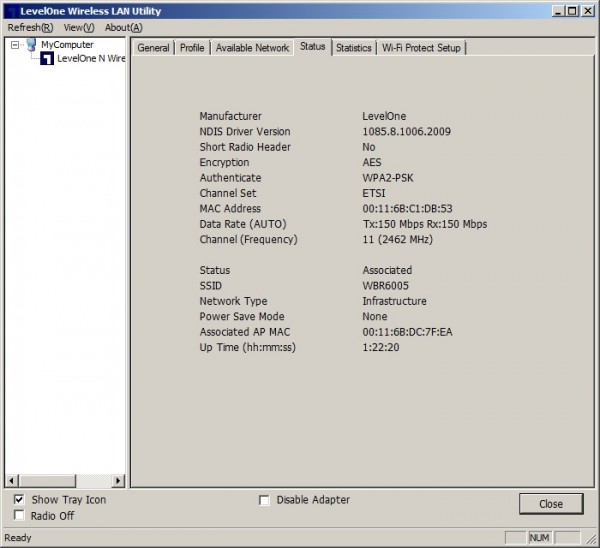This screenshot has height=548, width=600.
Task: Switch to the Profile tab
Action: pos(192,48)
